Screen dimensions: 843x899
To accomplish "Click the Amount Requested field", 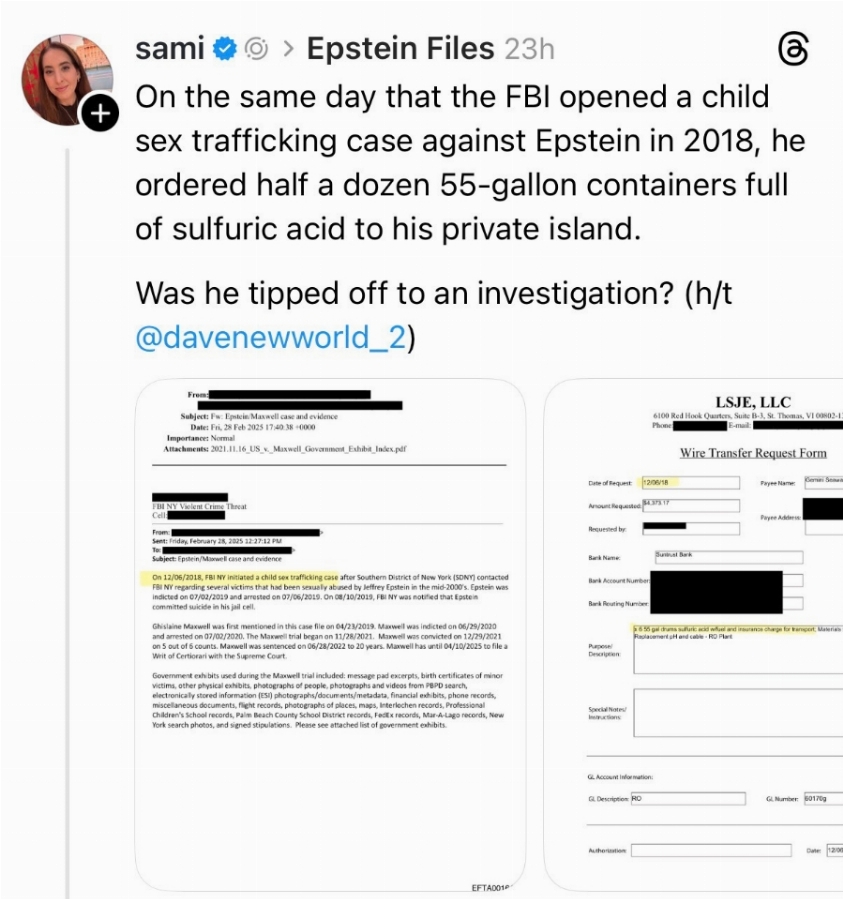I will pyautogui.click(x=690, y=505).
